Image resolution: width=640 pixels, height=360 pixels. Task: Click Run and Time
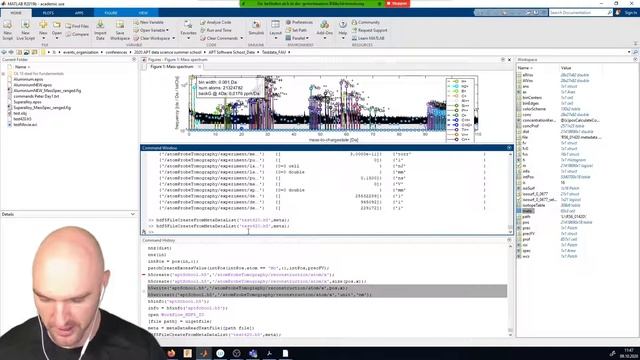(x=216, y=30)
